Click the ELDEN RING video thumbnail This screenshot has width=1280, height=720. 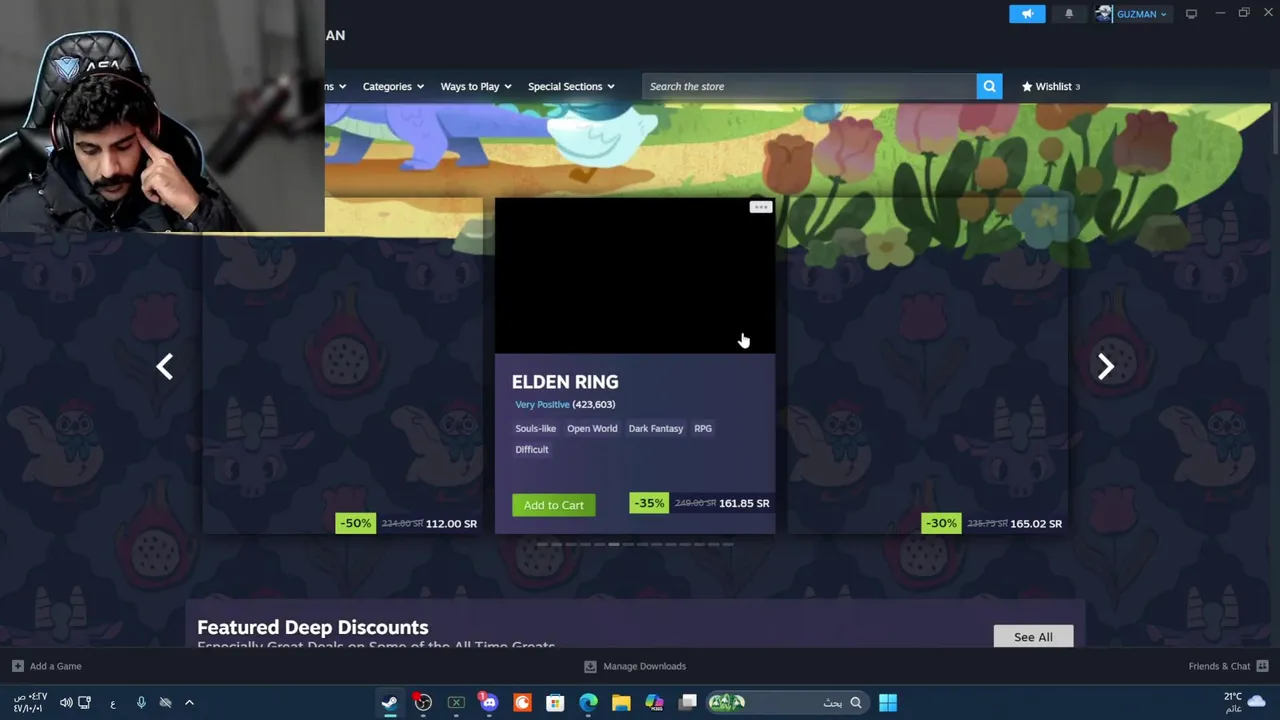coord(635,275)
